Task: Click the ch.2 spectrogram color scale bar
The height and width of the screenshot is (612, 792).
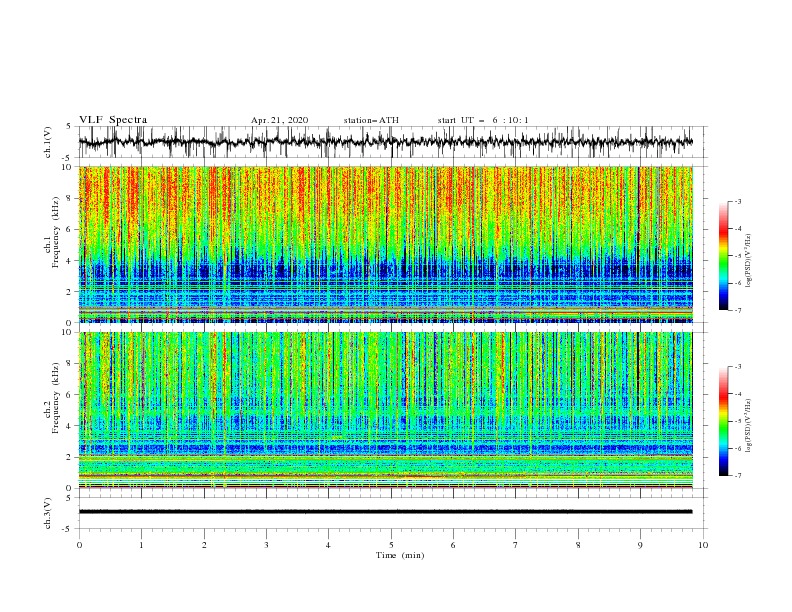Action: coord(723,421)
